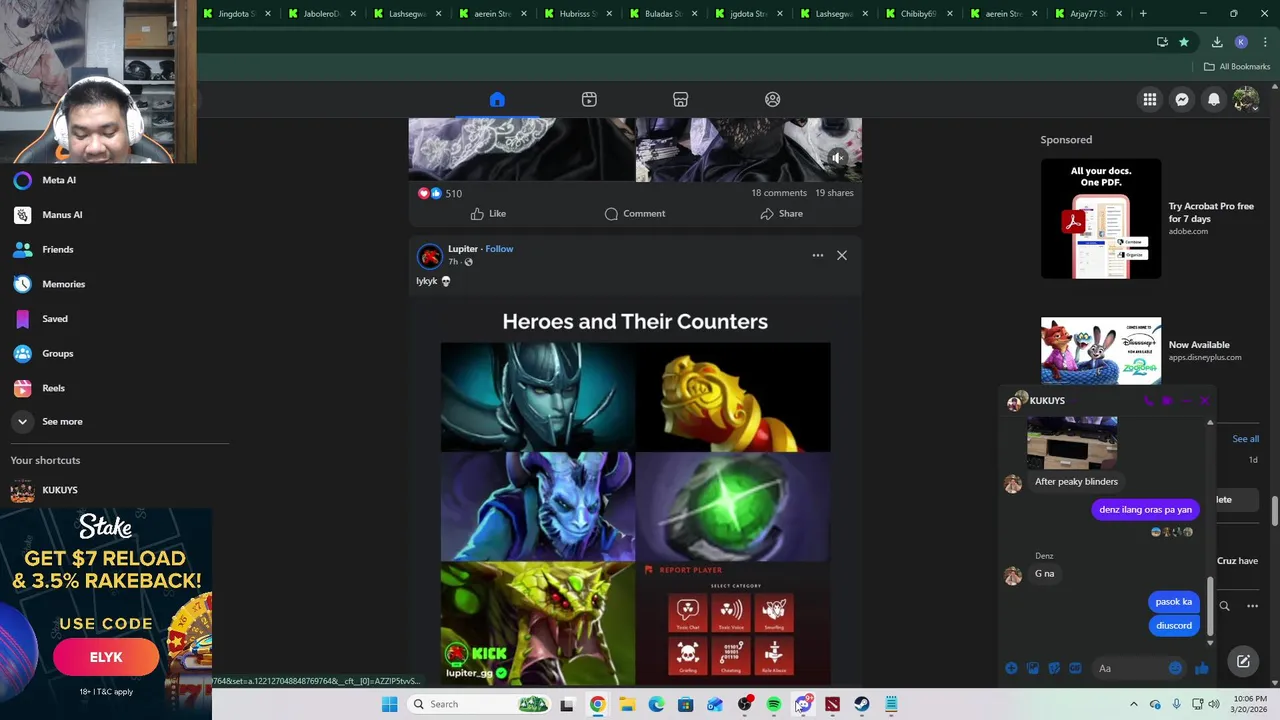
Task: Follow the Lupiter page
Action: click(x=499, y=249)
